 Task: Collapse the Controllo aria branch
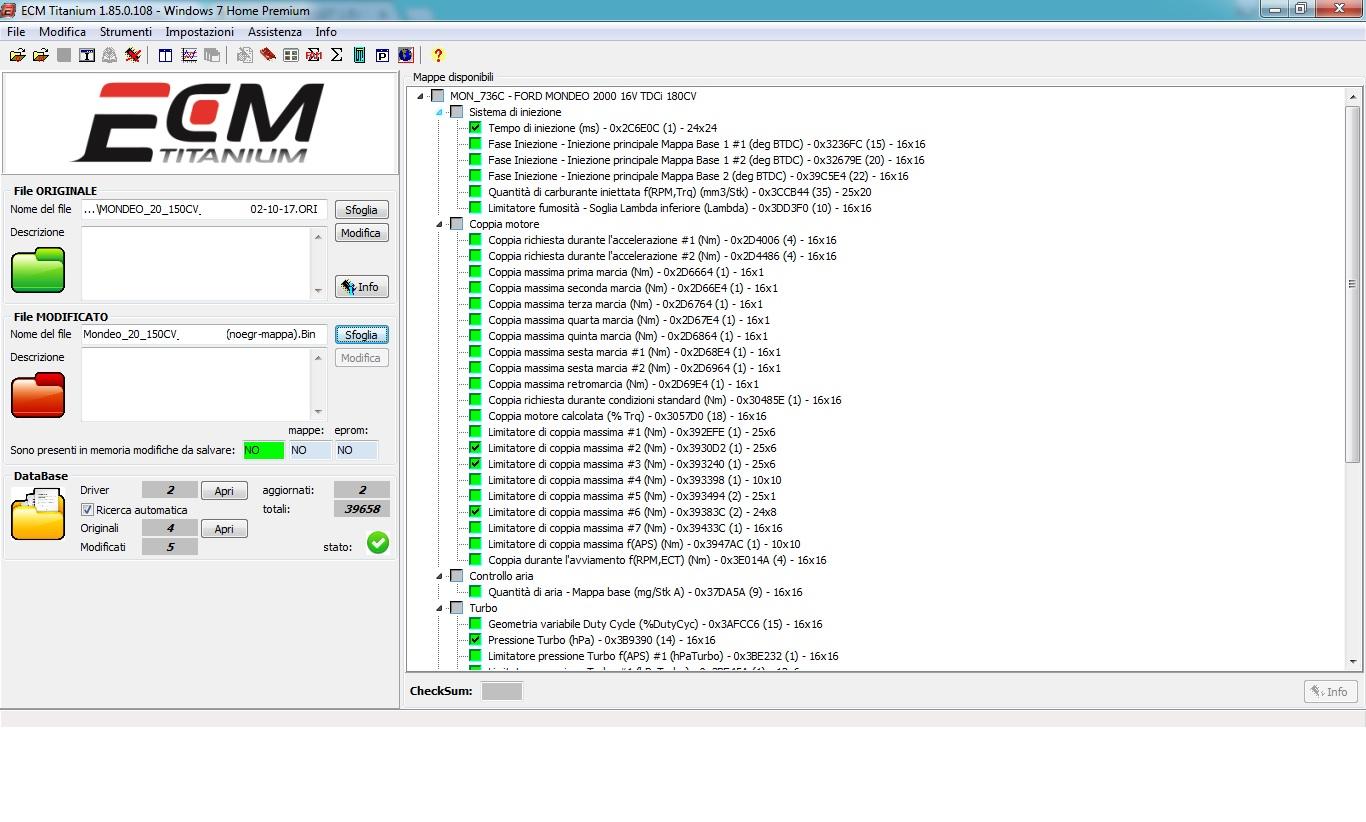[439, 576]
